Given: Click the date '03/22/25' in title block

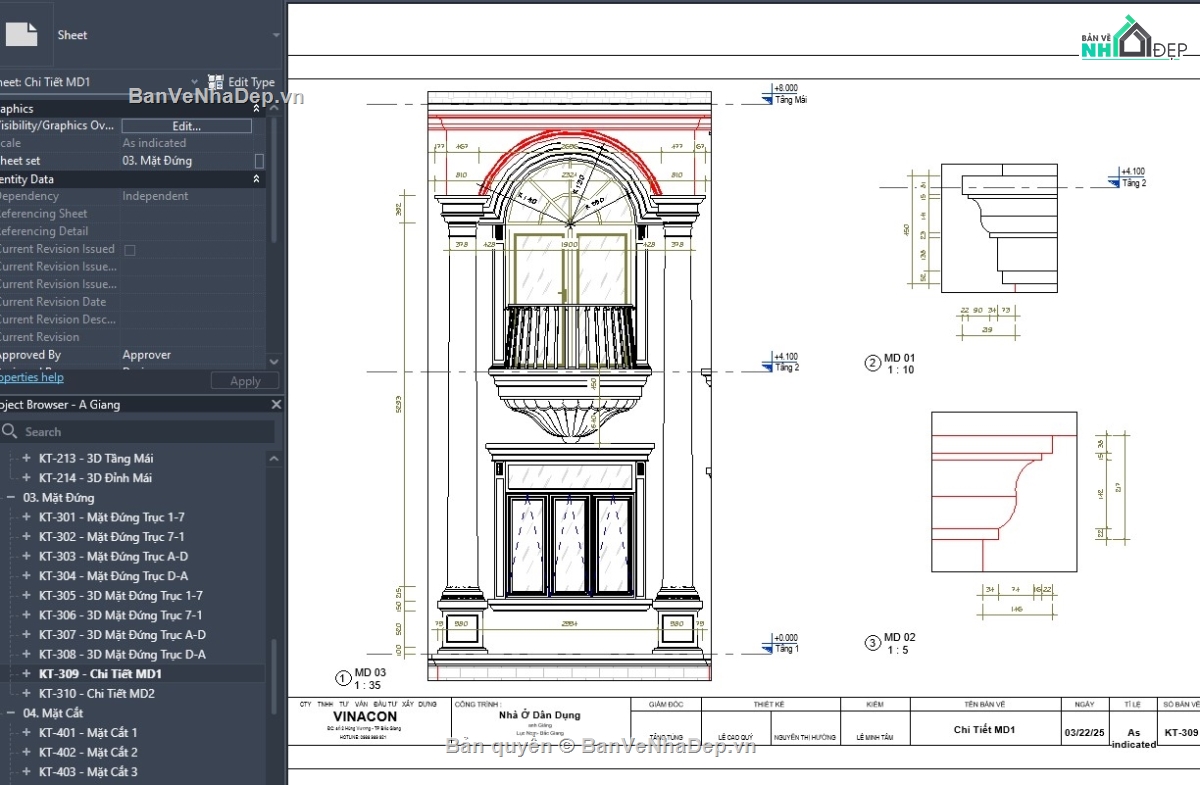Looking at the screenshot, I should point(1085,733).
